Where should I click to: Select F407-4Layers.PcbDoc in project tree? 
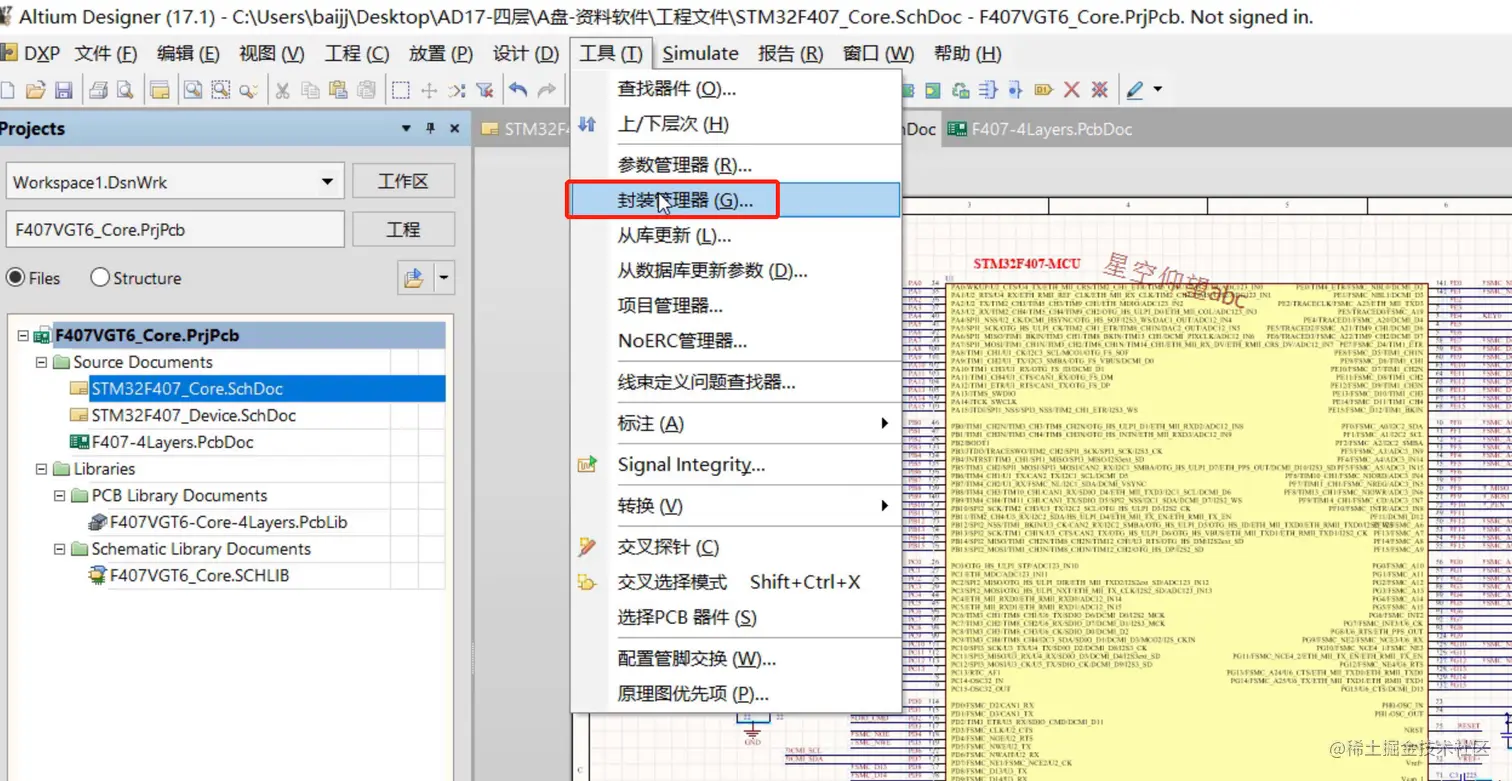coord(172,442)
